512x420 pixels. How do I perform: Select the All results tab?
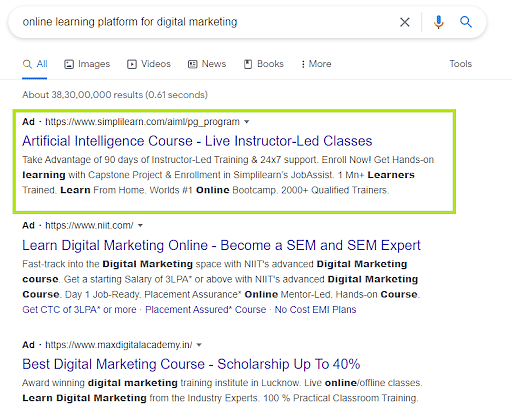pyautogui.click(x=35, y=64)
